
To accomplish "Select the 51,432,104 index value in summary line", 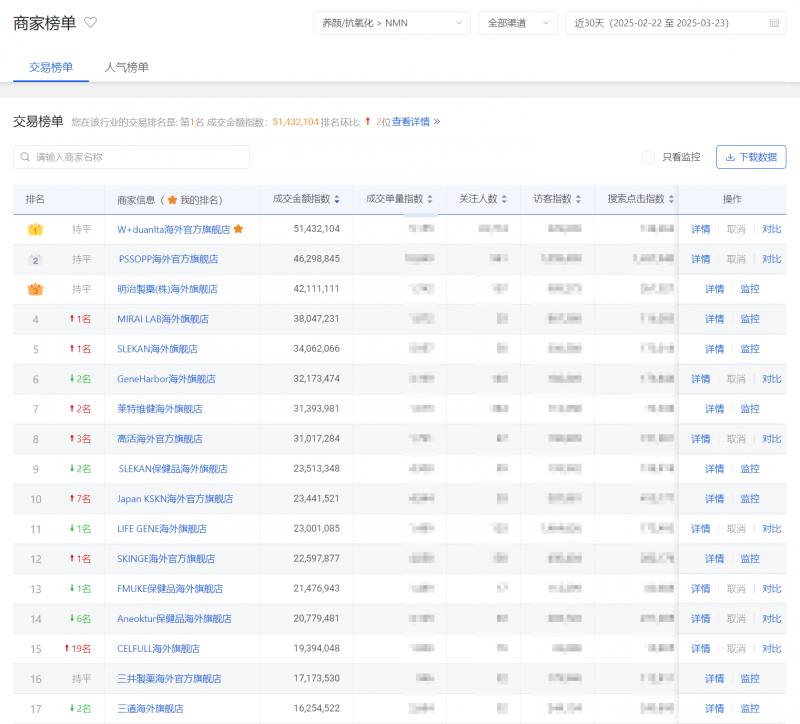I will click(x=295, y=122).
